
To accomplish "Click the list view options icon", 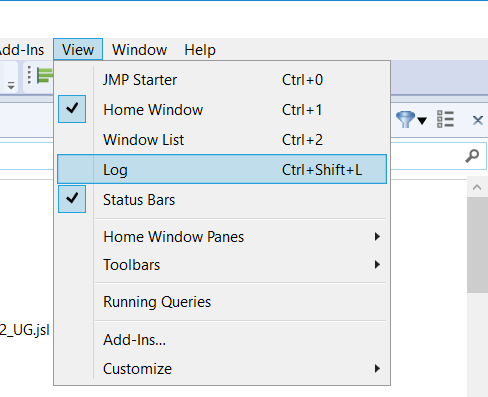I will pyautogui.click(x=445, y=119).
